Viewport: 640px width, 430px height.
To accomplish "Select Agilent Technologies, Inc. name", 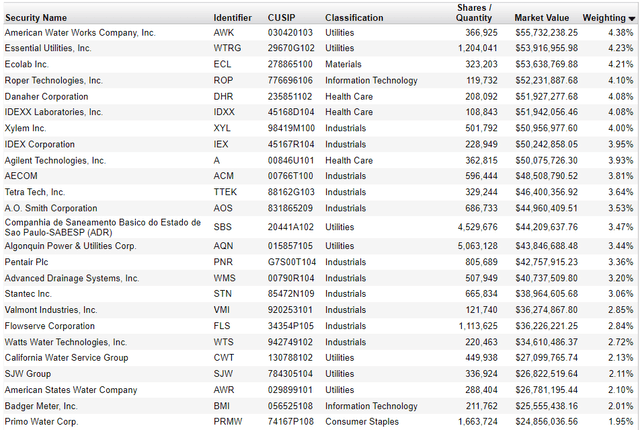I will (x=55, y=161).
